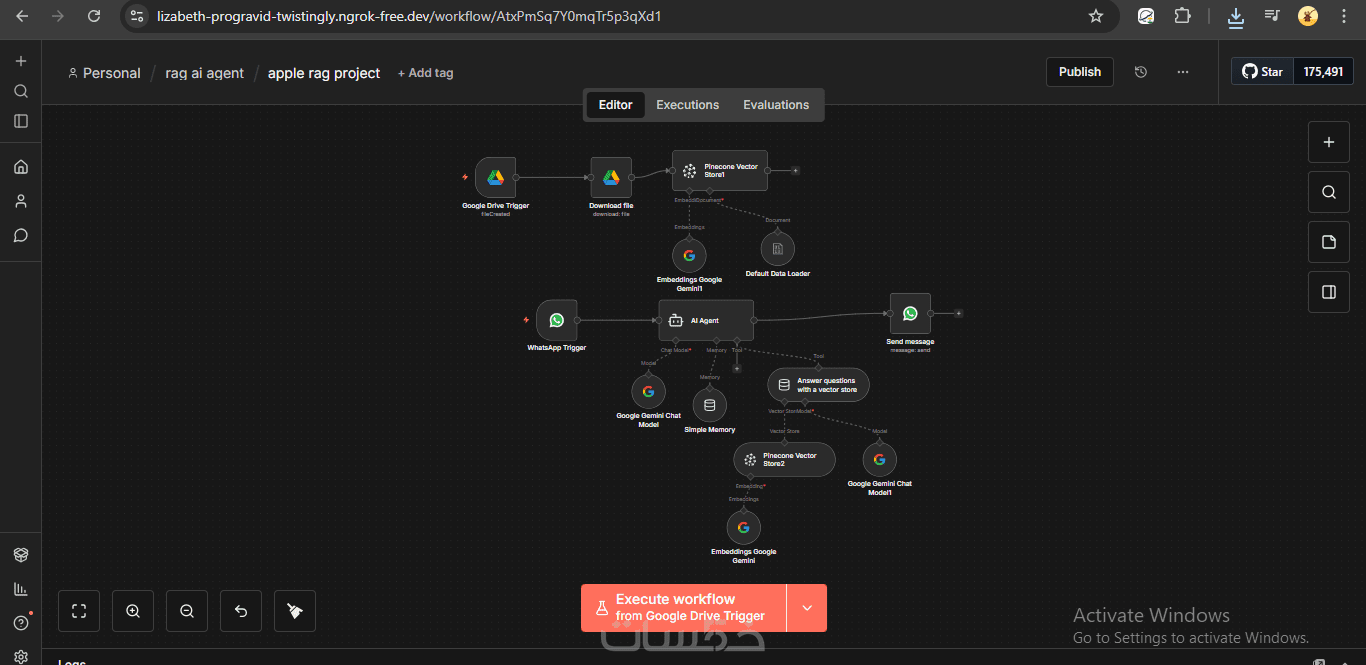Open the workflow three-dot menu
The image size is (1366, 665).
pyautogui.click(x=1183, y=72)
